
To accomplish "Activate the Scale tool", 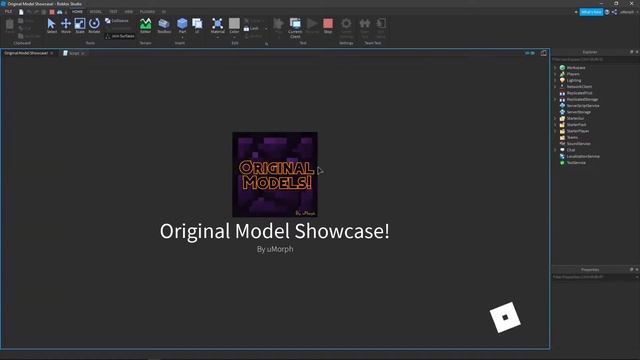I will (80, 25).
